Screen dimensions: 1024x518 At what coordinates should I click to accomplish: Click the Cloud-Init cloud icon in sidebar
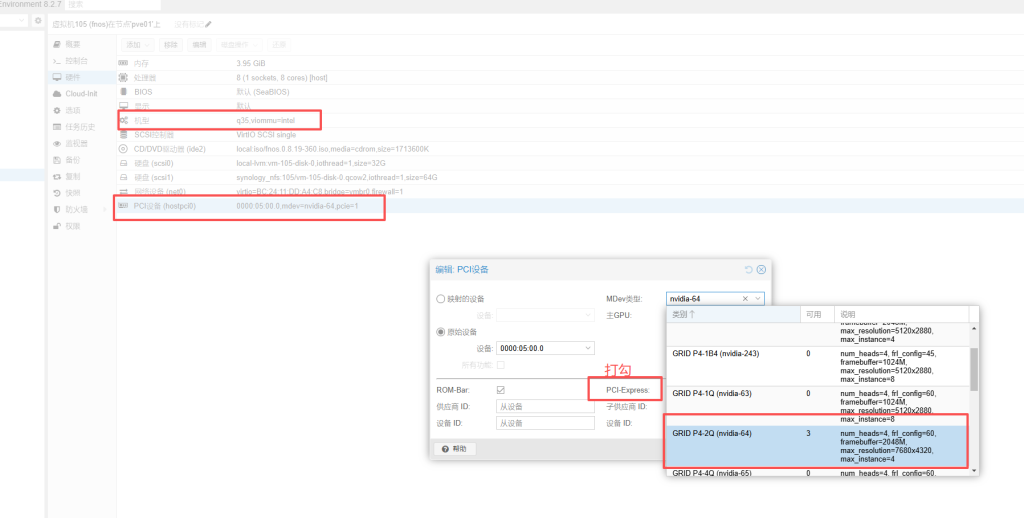57,94
